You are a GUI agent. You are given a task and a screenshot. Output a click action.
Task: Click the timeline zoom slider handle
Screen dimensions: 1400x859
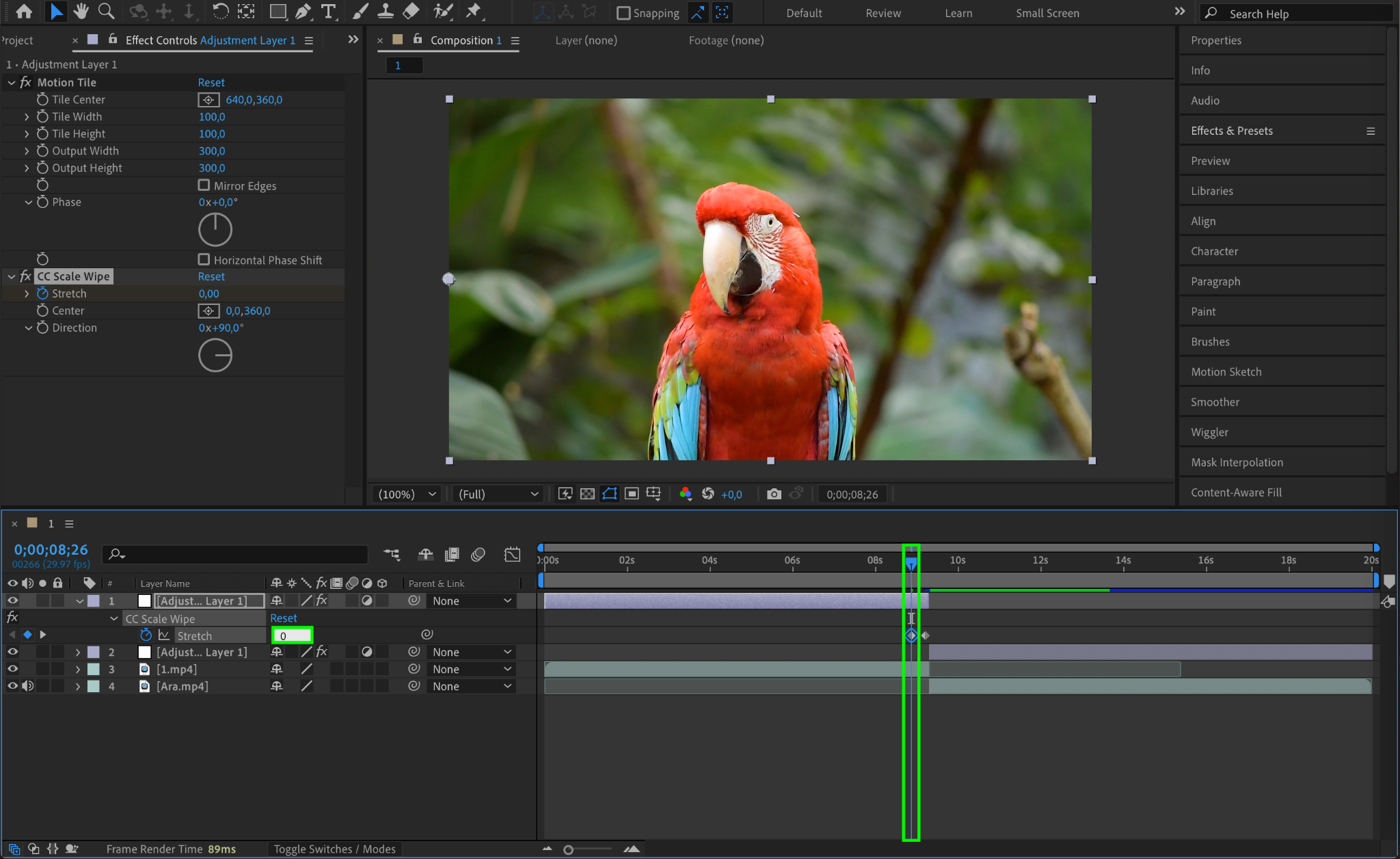coord(568,849)
